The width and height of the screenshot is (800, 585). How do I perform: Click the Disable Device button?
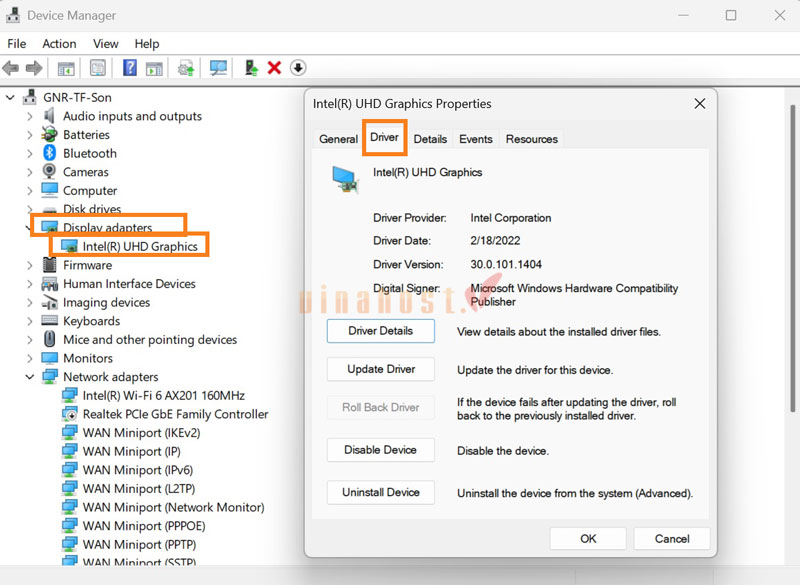(x=381, y=450)
